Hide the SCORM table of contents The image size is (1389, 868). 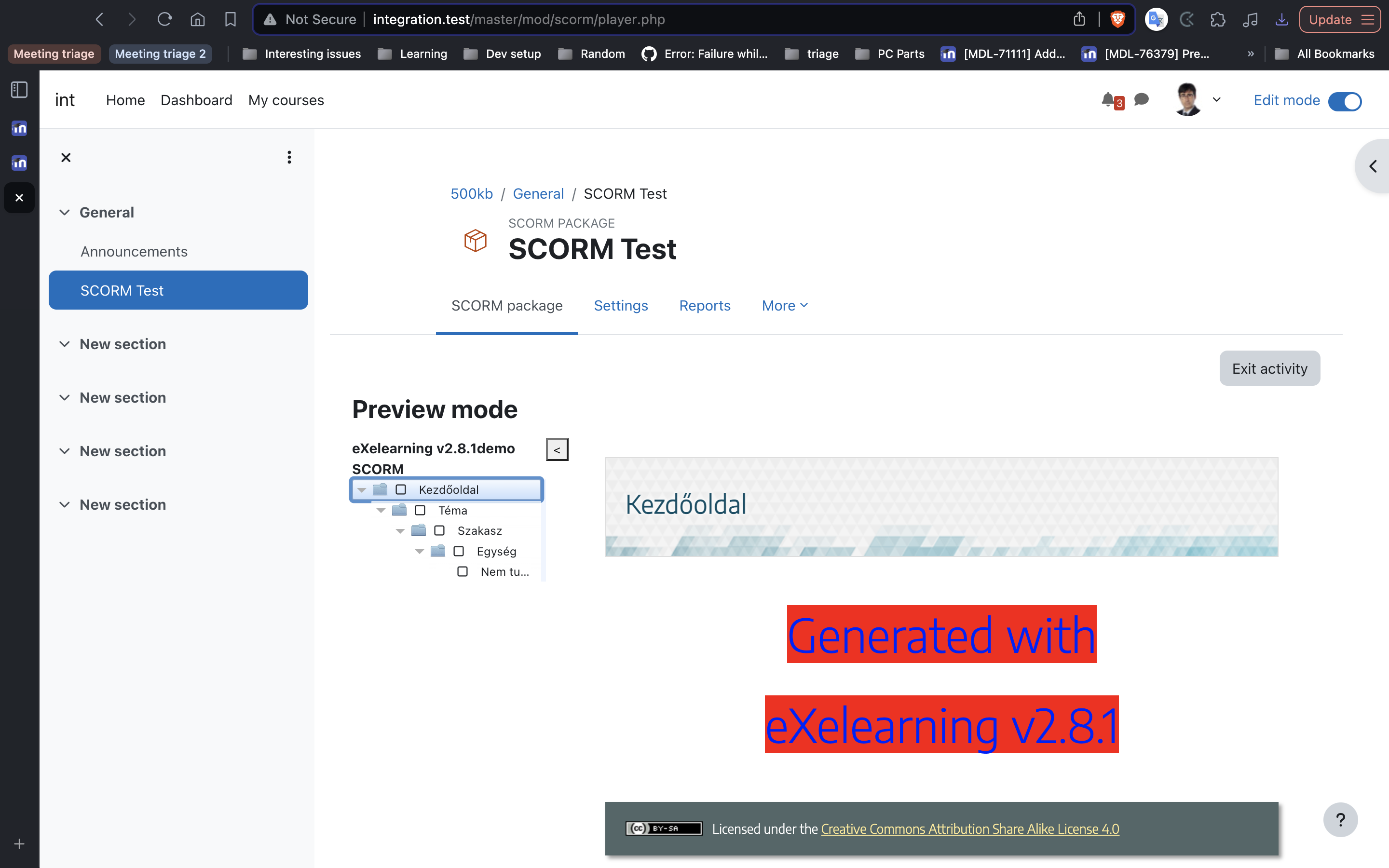point(557,449)
